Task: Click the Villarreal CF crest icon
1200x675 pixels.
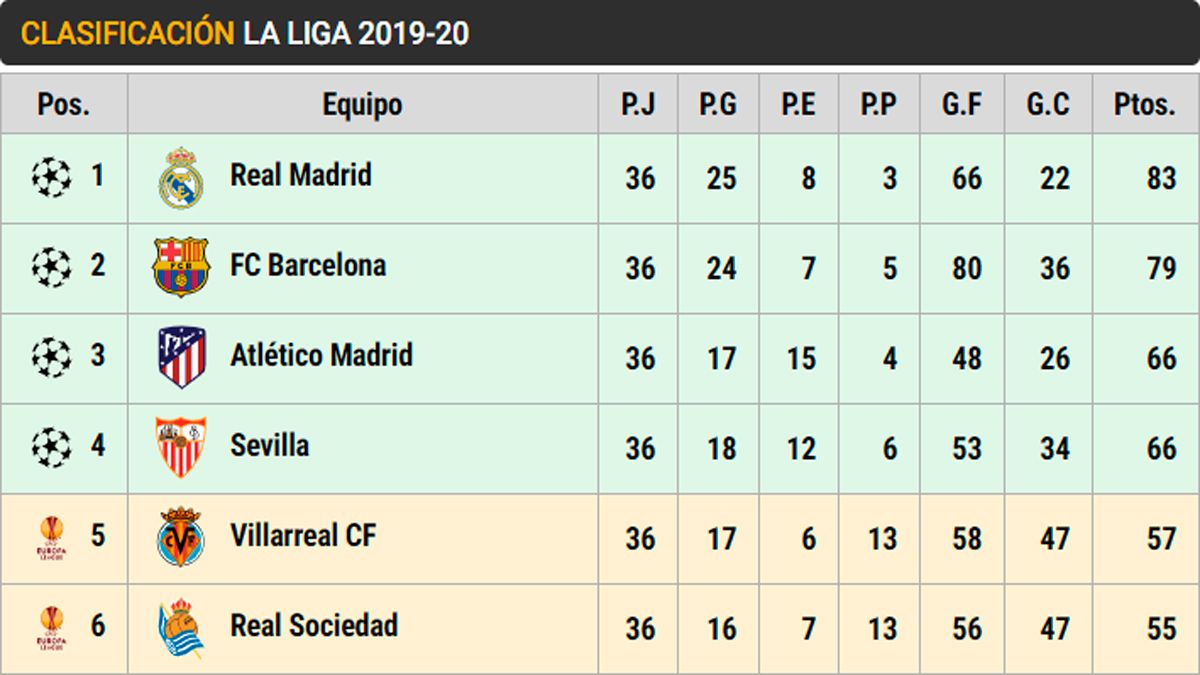Action: point(181,538)
